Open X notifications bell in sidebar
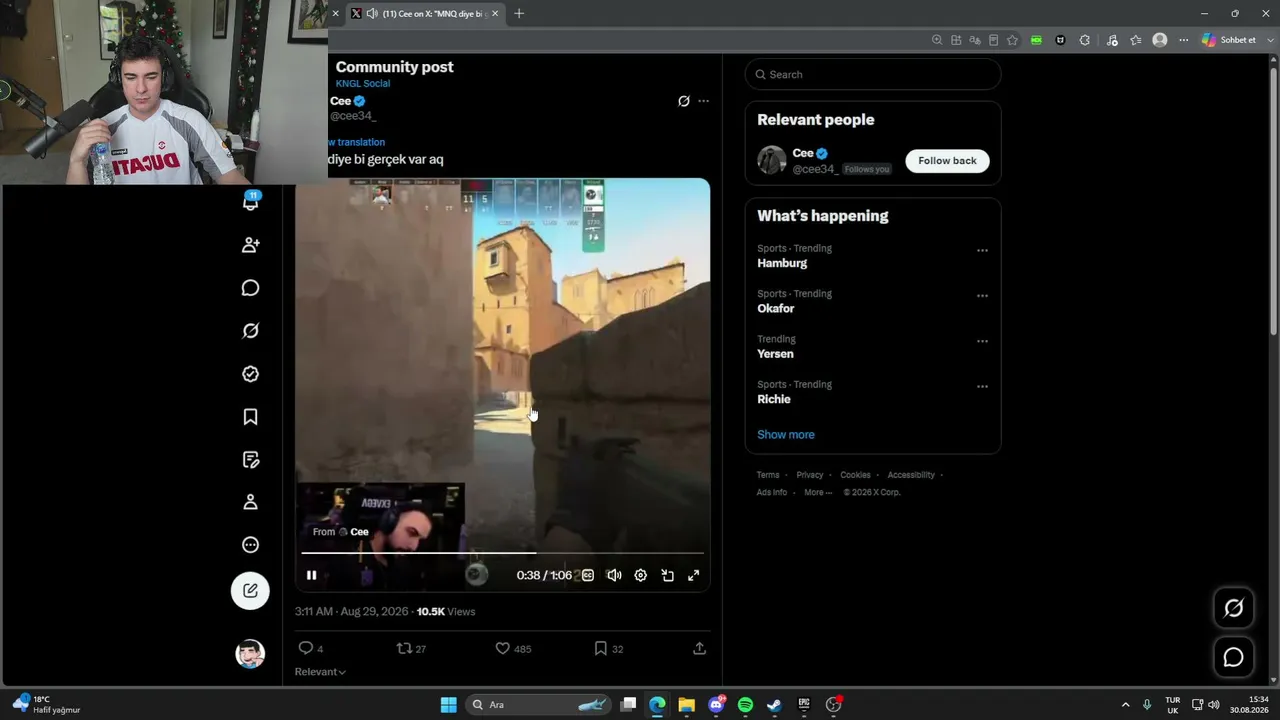Viewport: 1280px width, 720px height. pos(251,201)
